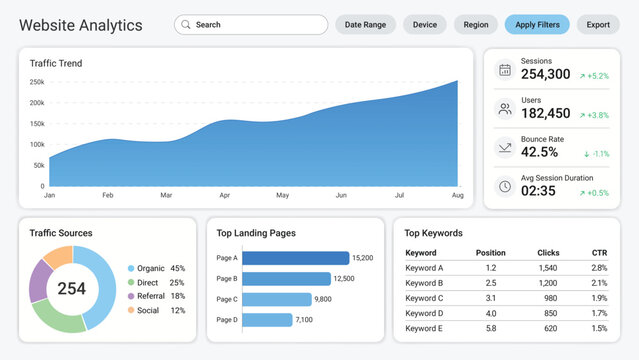Image resolution: width=639 pixels, height=360 pixels.
Task: Select the Keyword A row label
Action: (424, 268)
